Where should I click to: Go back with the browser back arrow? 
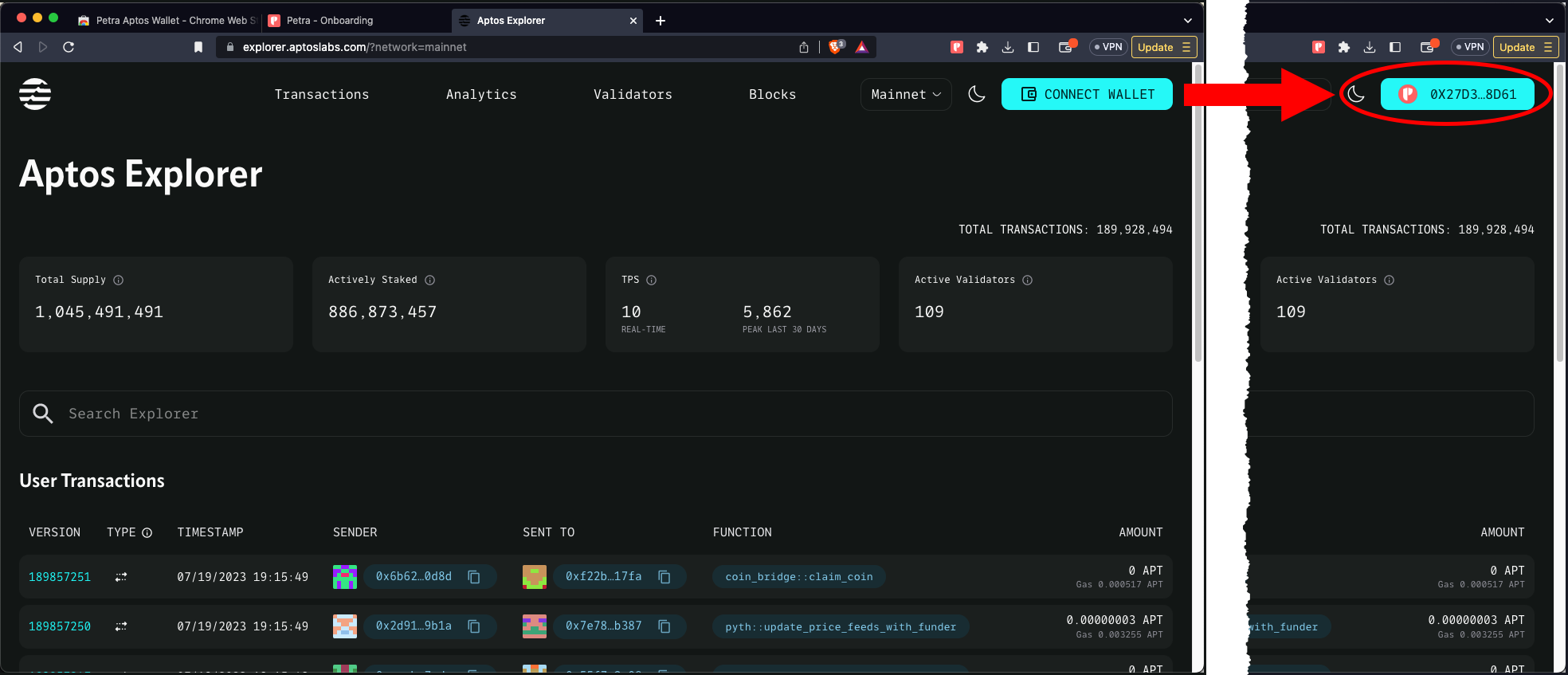point(18,47)
